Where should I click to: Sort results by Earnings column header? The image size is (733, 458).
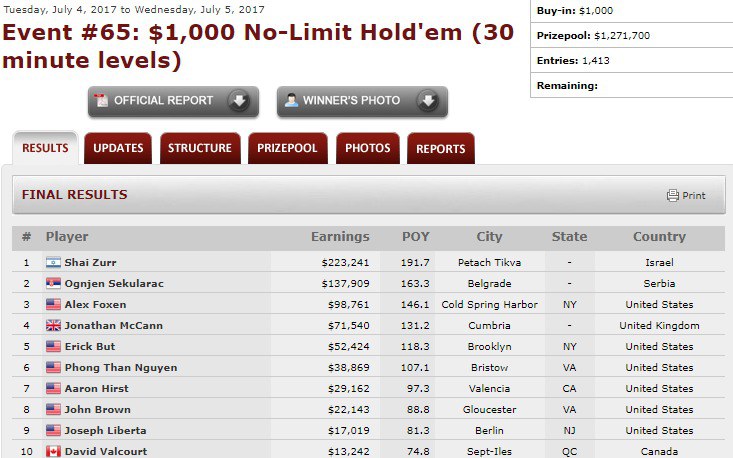340,237
